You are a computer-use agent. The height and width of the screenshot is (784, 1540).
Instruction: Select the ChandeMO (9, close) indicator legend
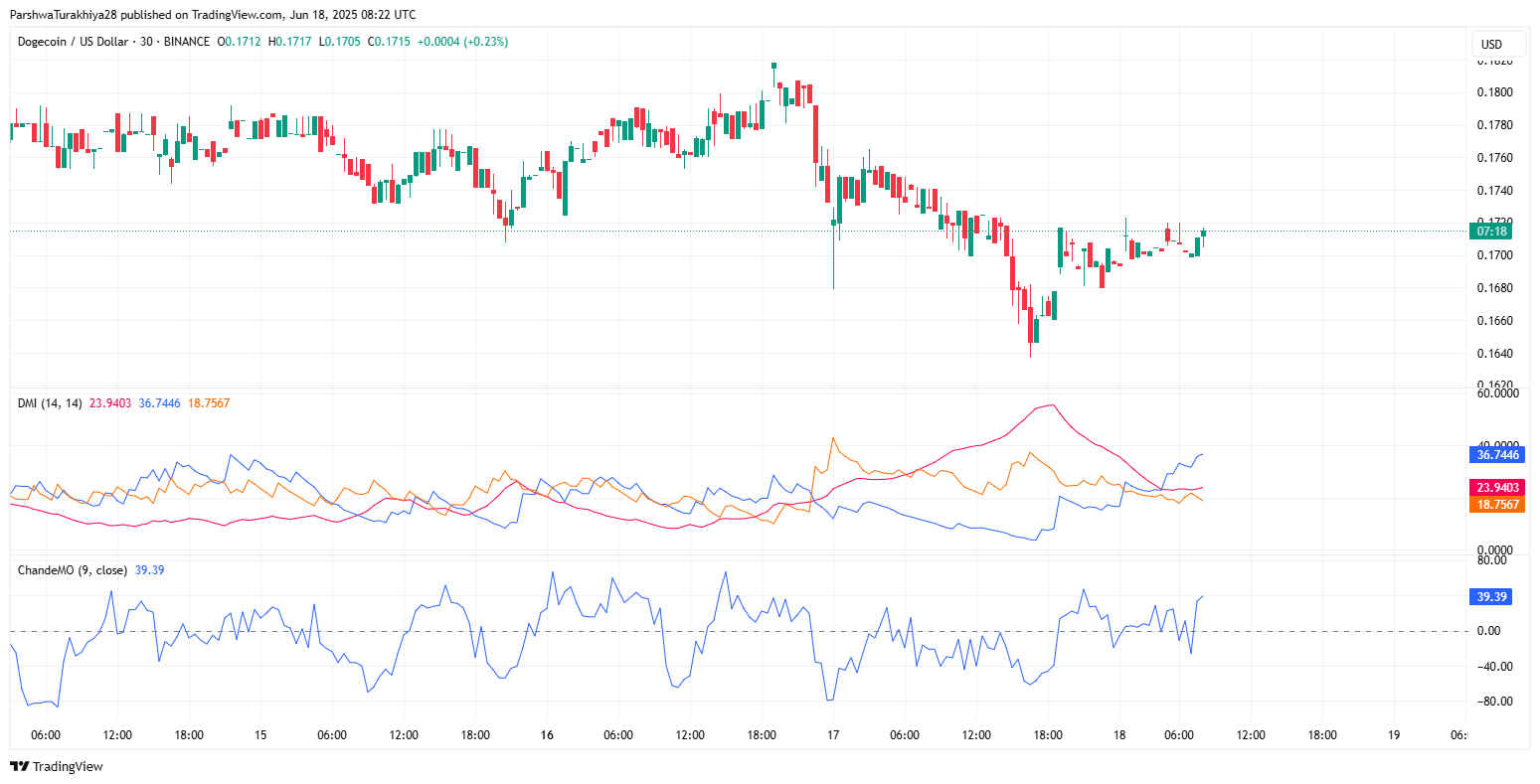(x=73, y=570)
